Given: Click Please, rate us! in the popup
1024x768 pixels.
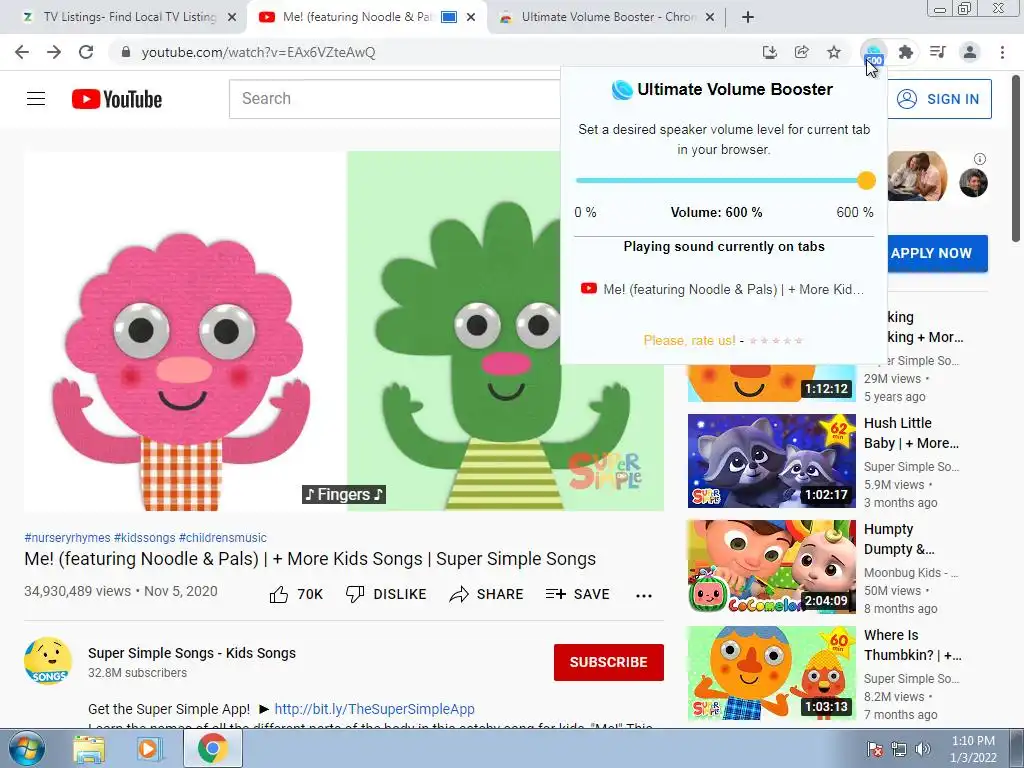Looking at the screenshot, I should [x=689, y=340].
